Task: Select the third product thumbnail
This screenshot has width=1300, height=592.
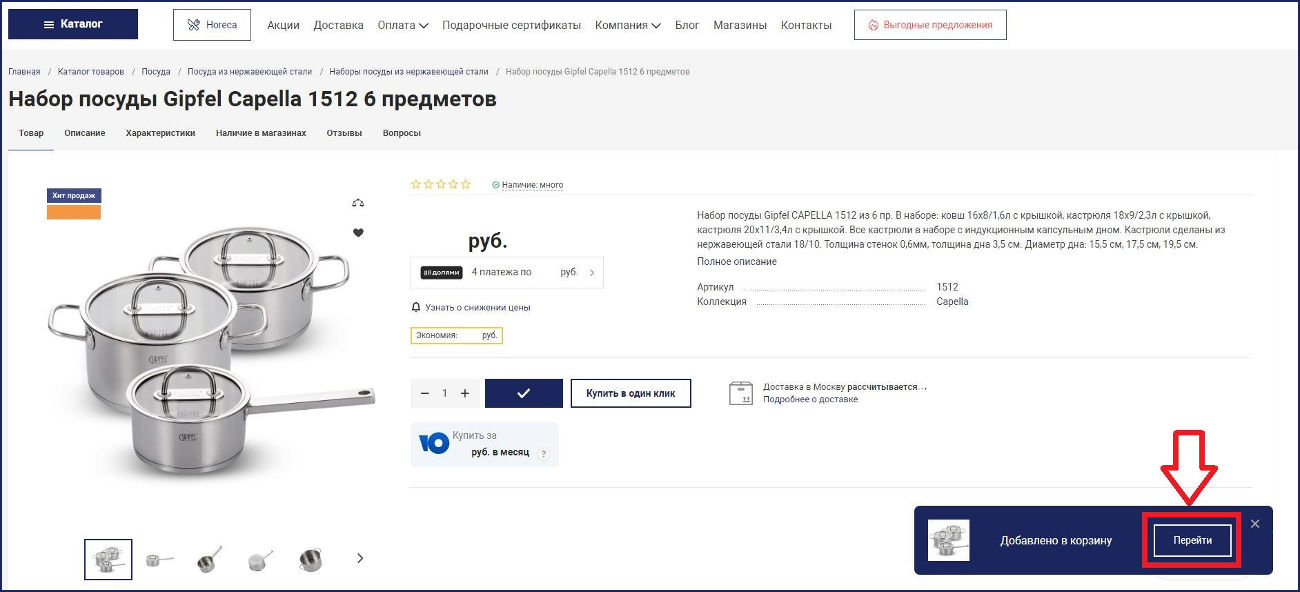Action: click(x=209, y=559)
